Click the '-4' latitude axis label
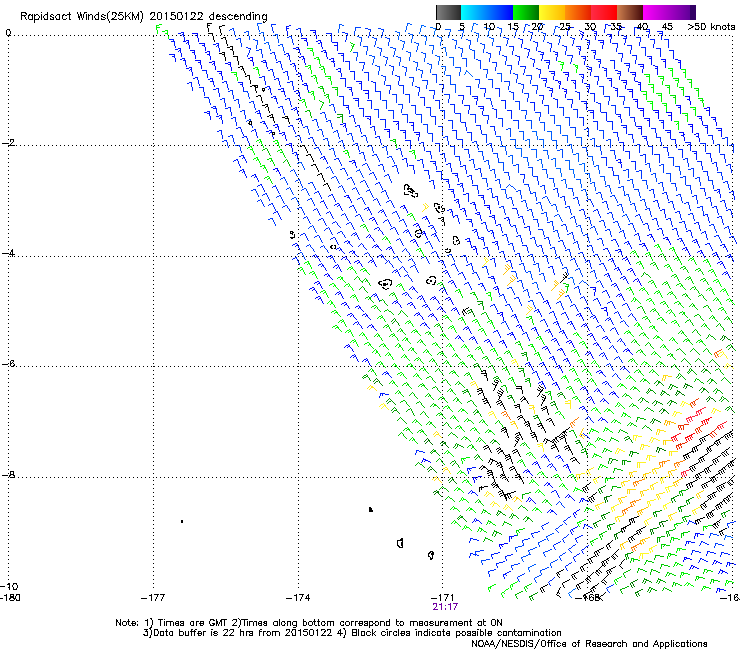This screenshot has width=740, height=650. click(x=8, y=253)
